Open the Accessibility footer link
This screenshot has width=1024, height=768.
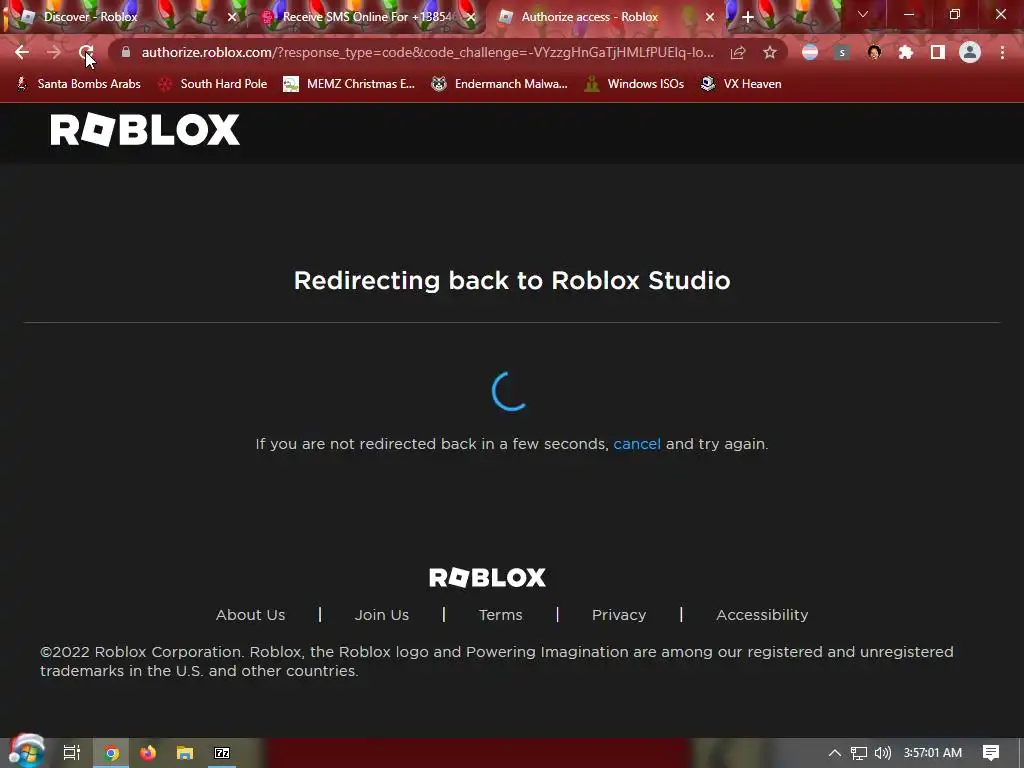(762, 615)
